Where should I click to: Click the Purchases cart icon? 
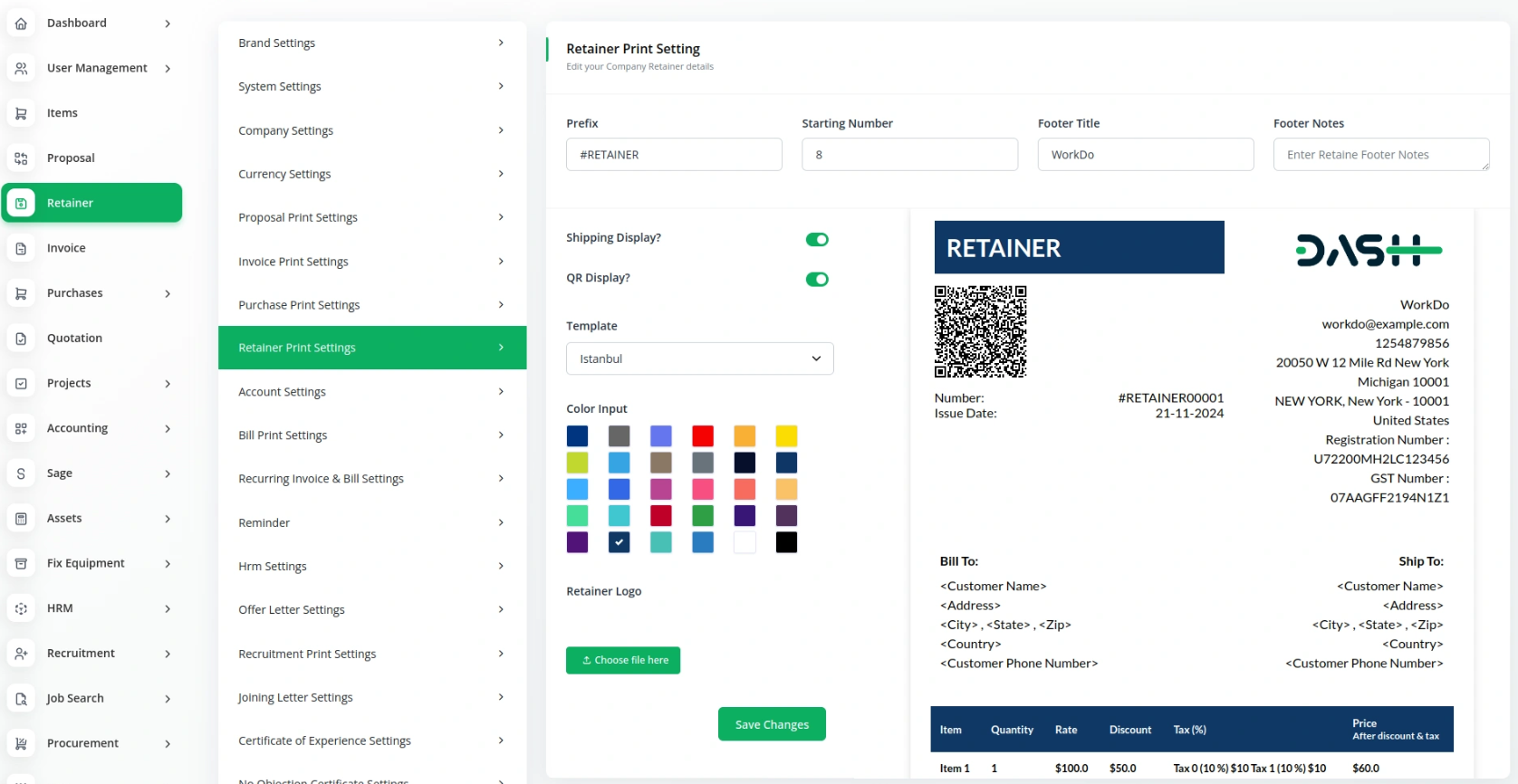tap(21, 293)
